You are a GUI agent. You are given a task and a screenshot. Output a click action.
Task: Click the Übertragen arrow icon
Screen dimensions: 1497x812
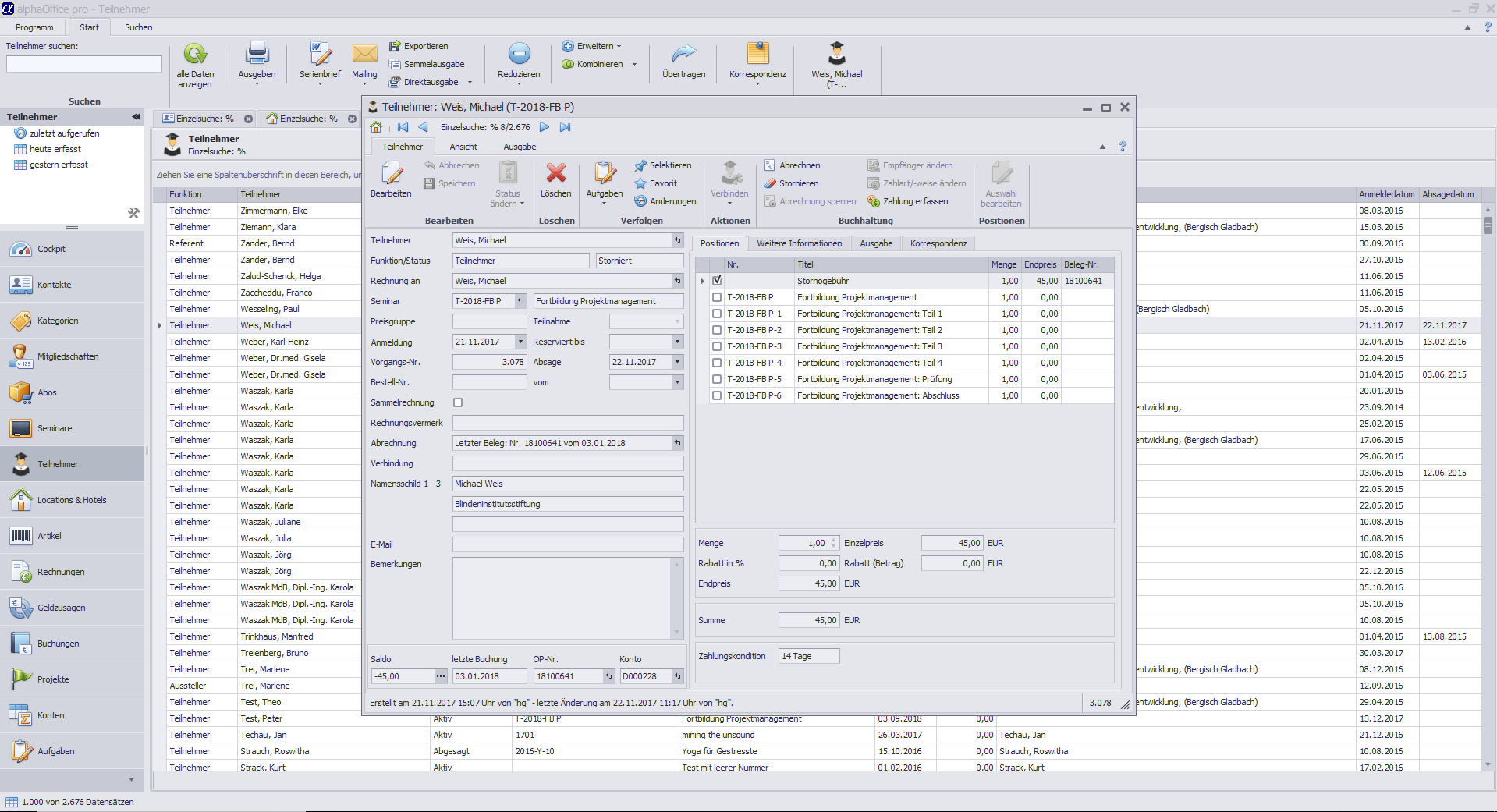(x=683, y=55)
